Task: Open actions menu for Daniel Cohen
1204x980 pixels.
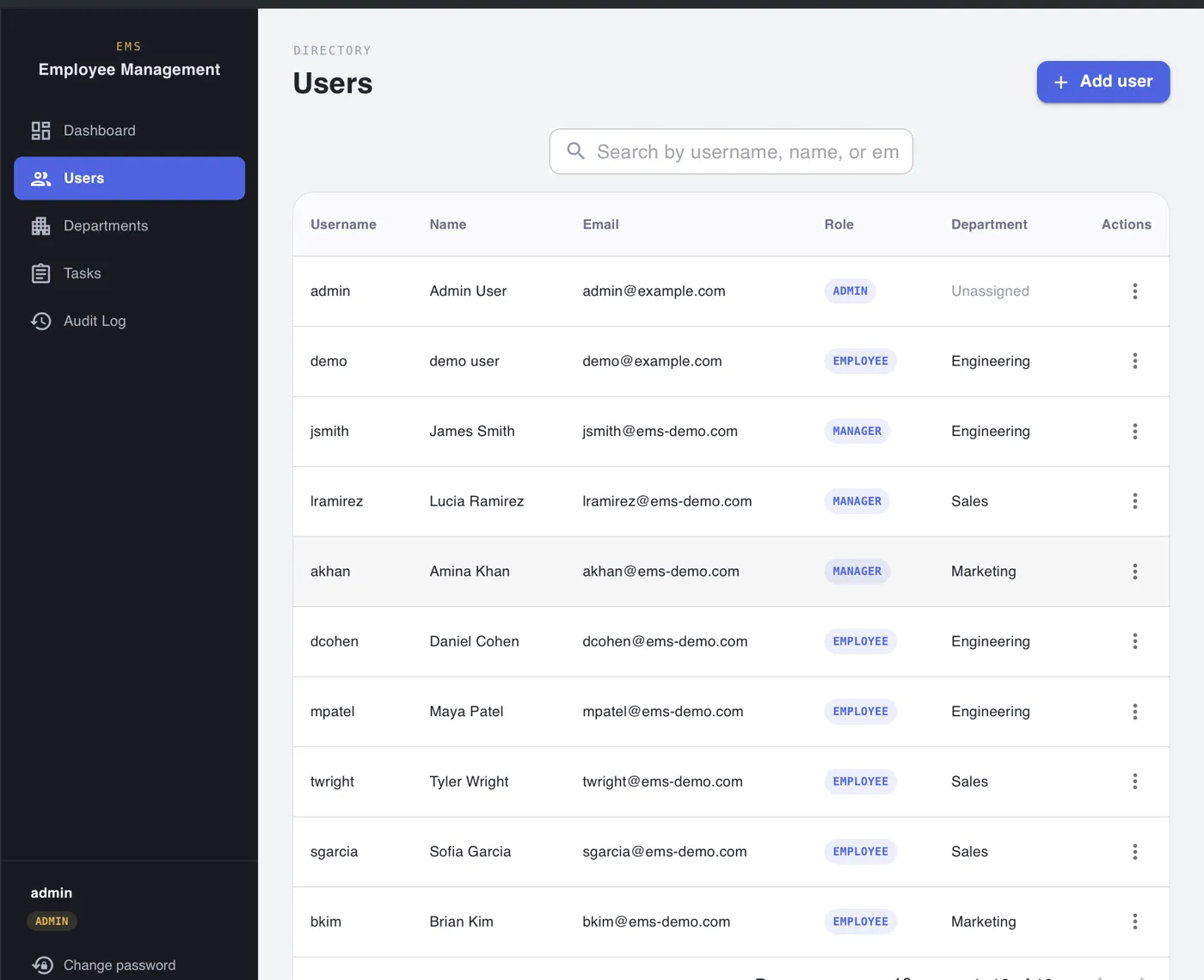Action: pos(1134,641)
